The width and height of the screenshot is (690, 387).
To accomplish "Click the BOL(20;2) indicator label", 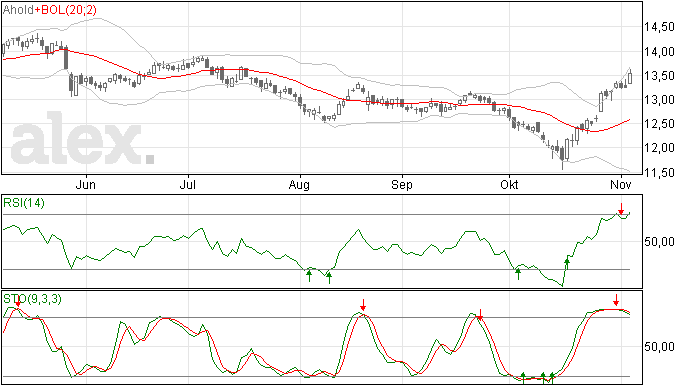I will click(x=69, y=10).
